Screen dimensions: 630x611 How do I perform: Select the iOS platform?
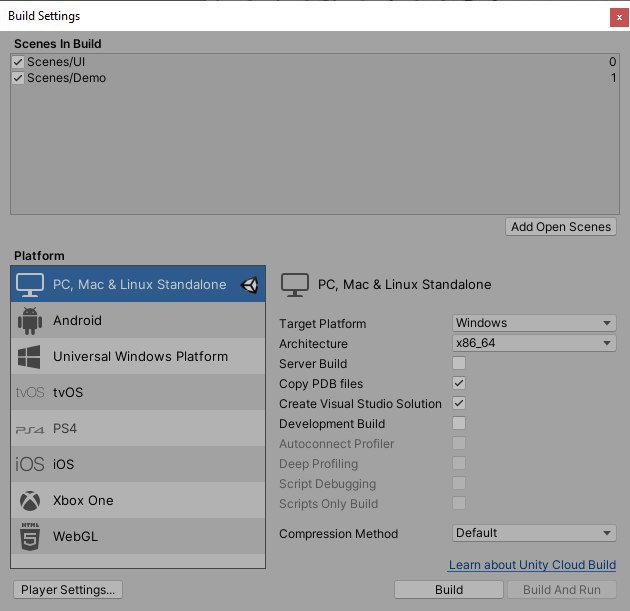pyautogui.click(x=138, y=464)
